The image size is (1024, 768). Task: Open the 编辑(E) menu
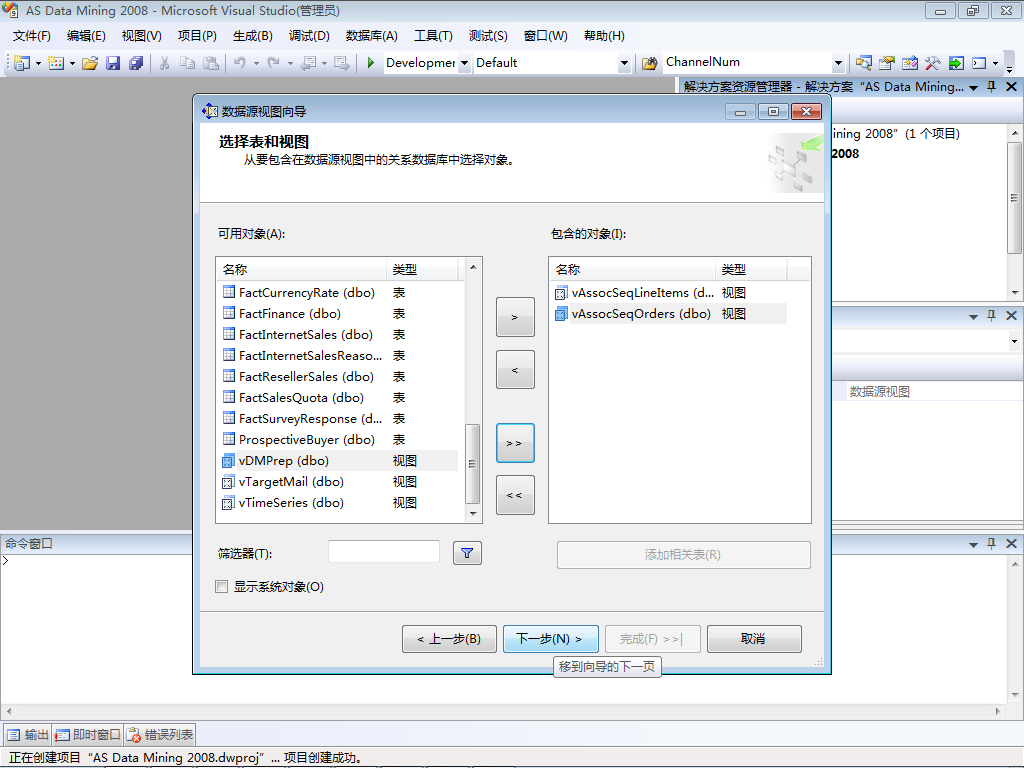(86, 36)
